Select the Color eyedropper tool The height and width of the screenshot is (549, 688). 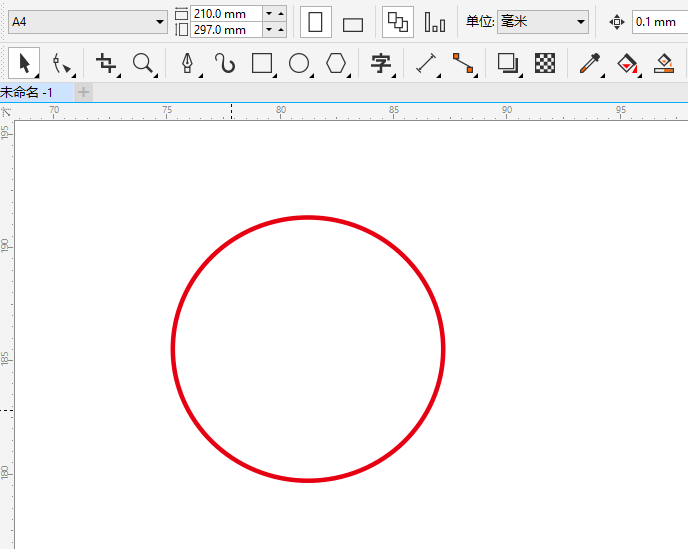[x=590, y=63]
